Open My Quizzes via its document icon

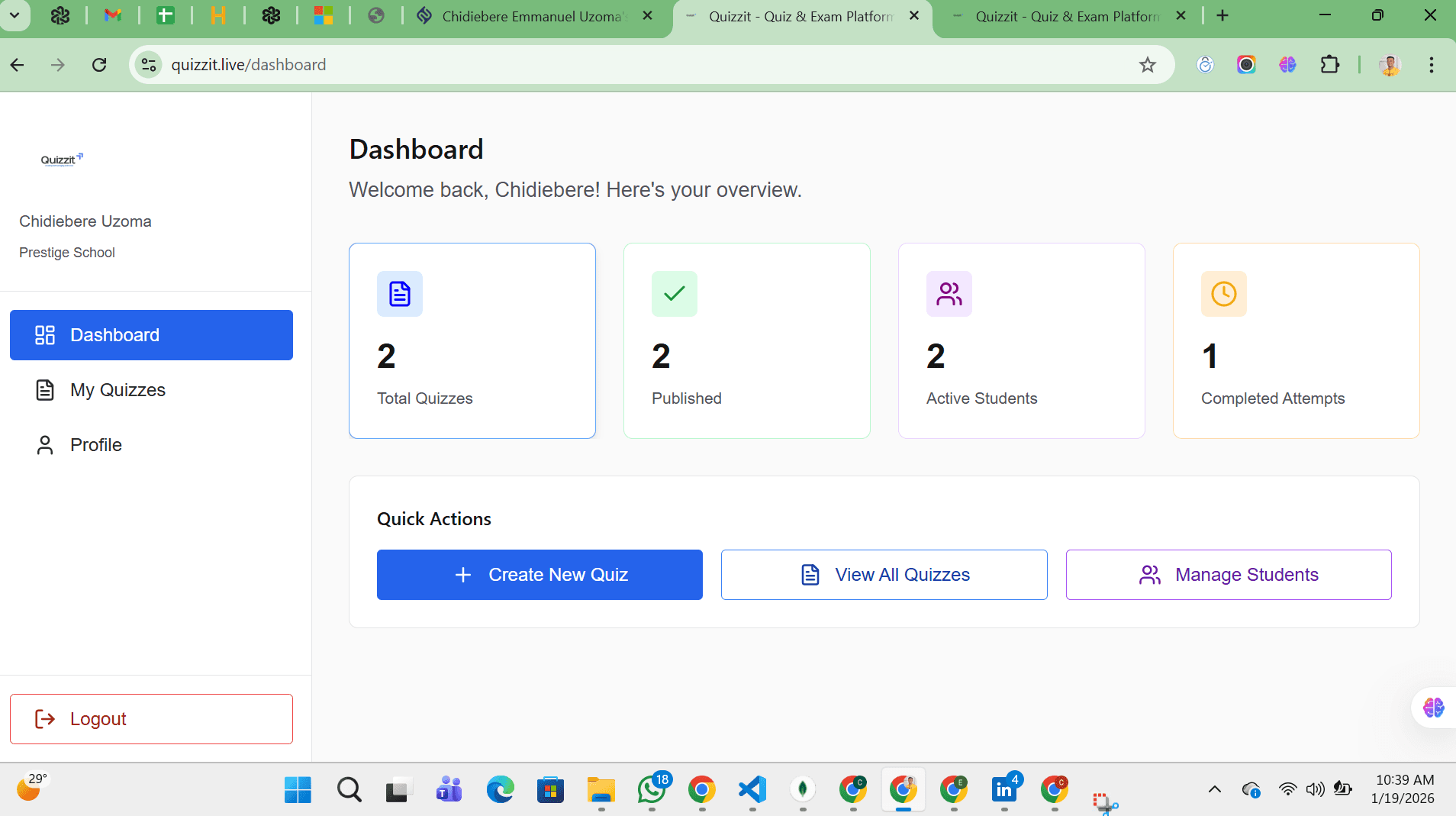pos(44,389)
